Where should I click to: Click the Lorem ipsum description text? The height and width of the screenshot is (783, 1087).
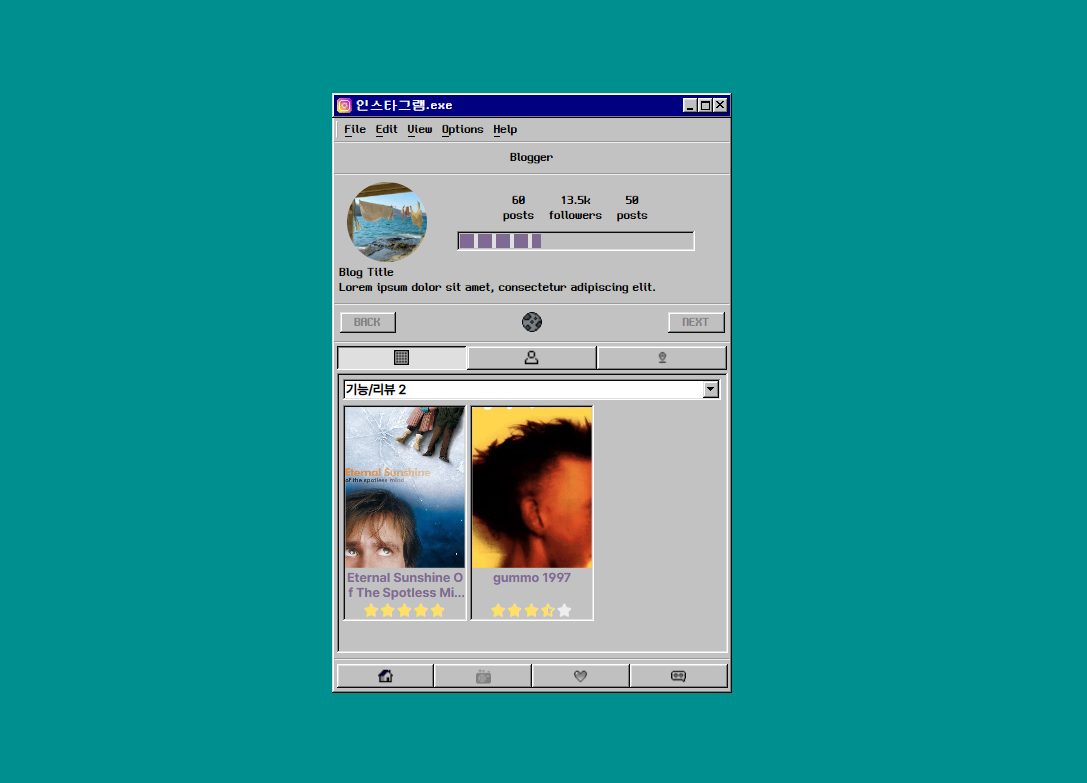point(497,287)
